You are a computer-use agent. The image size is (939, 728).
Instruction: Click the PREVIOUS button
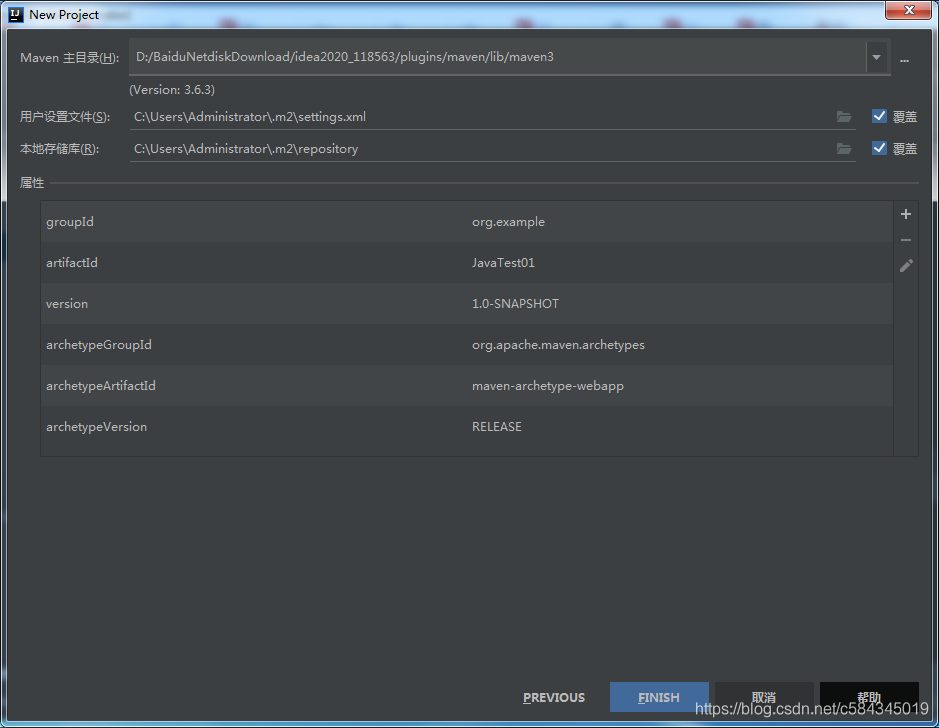tap(554, 697)
